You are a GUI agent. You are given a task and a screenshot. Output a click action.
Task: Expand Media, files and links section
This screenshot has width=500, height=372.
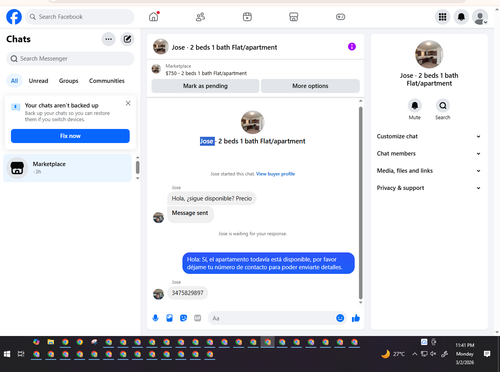[x=429, y=171]
